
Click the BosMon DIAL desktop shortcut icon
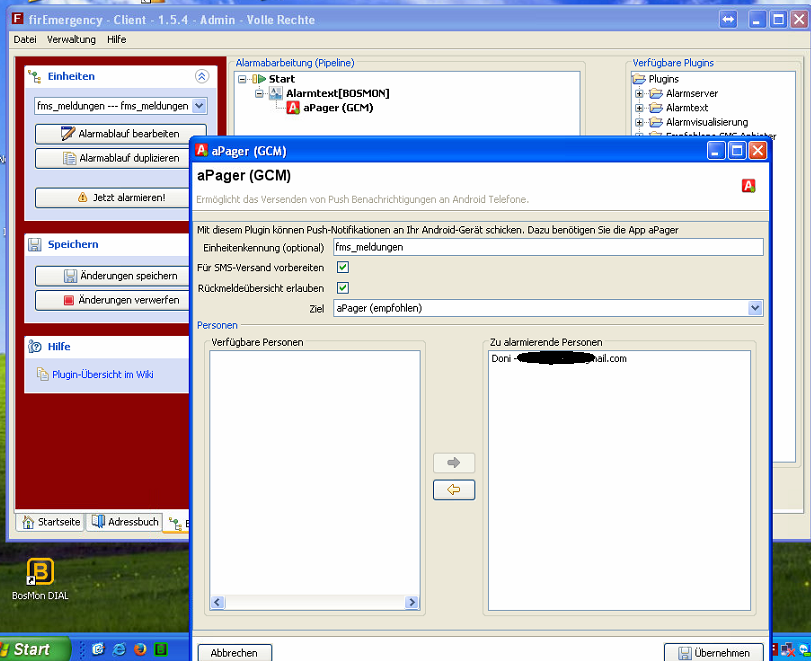coord(40,572)
